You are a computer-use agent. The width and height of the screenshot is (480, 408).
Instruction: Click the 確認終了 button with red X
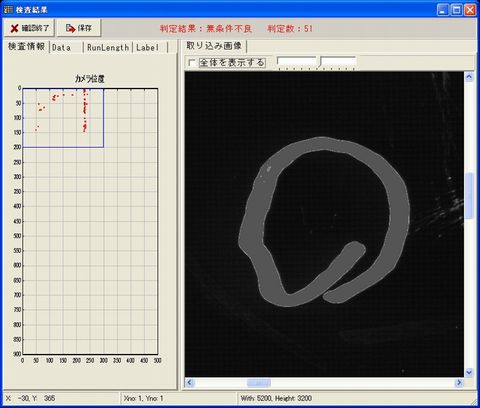tap(29, 28)
